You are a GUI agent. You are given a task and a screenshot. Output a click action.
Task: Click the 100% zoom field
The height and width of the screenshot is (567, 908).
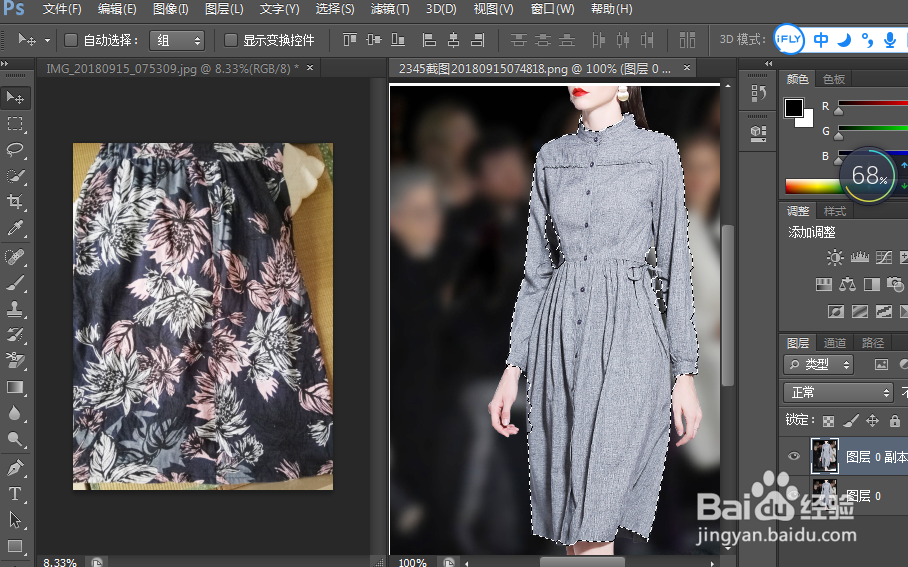point(412,562)
